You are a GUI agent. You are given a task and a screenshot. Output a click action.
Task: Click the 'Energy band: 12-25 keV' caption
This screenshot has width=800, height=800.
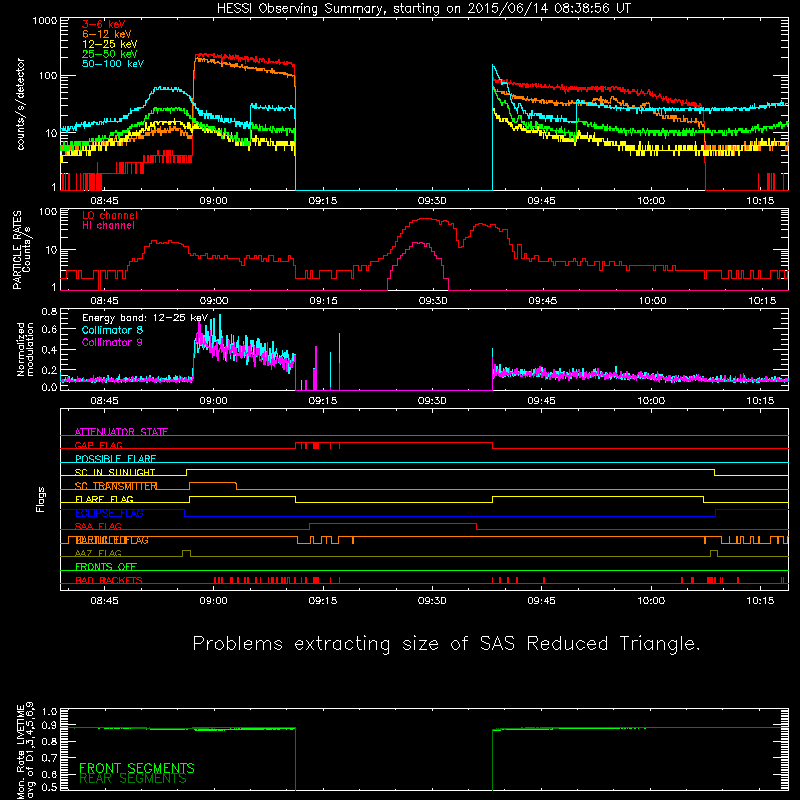[x=145, y=318]
